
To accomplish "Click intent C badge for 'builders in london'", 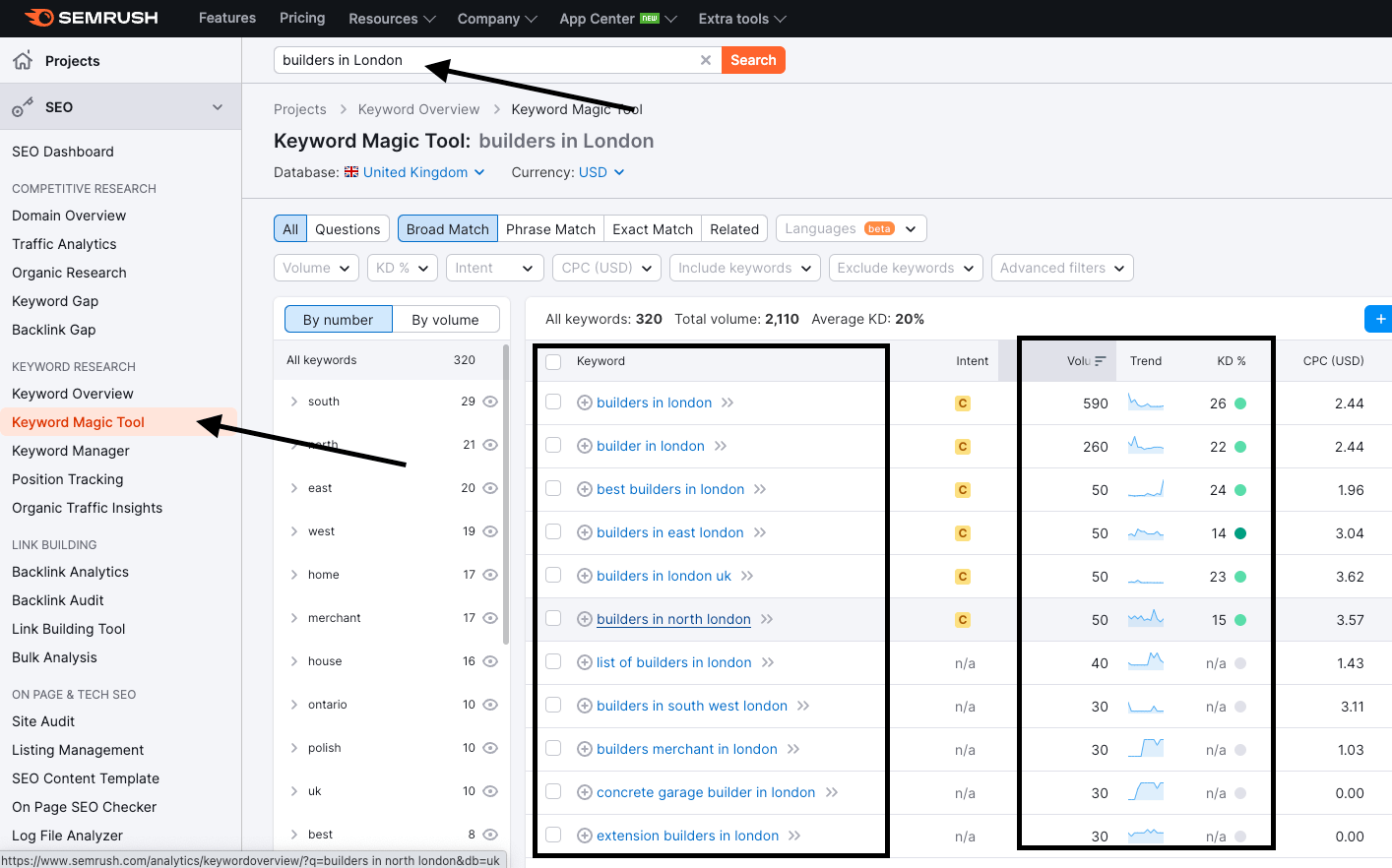I will point(963,403).
